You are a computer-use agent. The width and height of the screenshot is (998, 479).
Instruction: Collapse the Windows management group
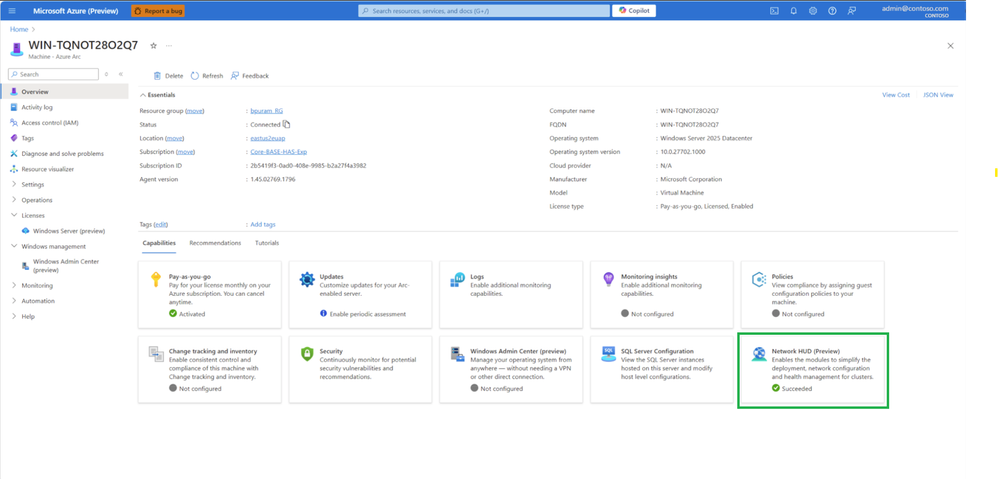tap(15, 246)
